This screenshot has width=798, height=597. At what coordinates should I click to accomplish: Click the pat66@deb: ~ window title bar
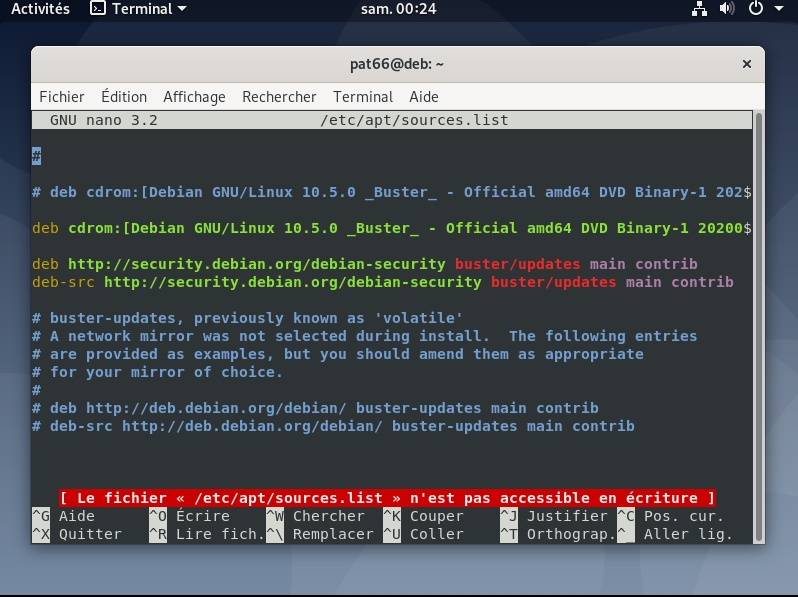tap(397, 64)
